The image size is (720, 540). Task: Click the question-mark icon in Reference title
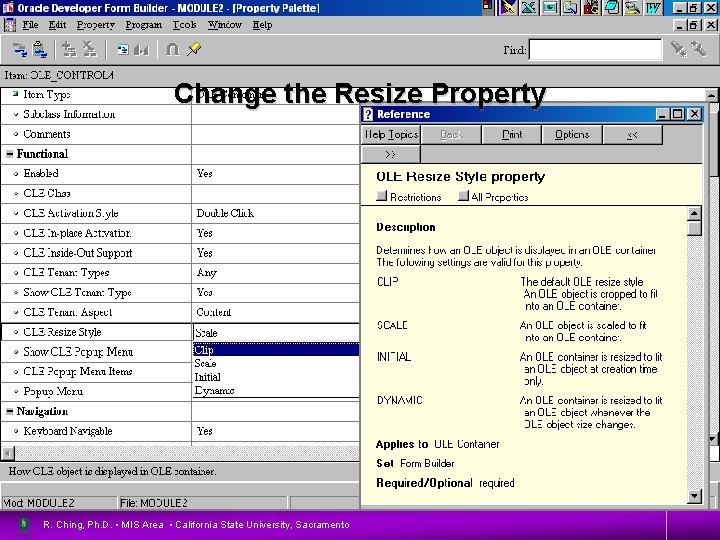368,114
